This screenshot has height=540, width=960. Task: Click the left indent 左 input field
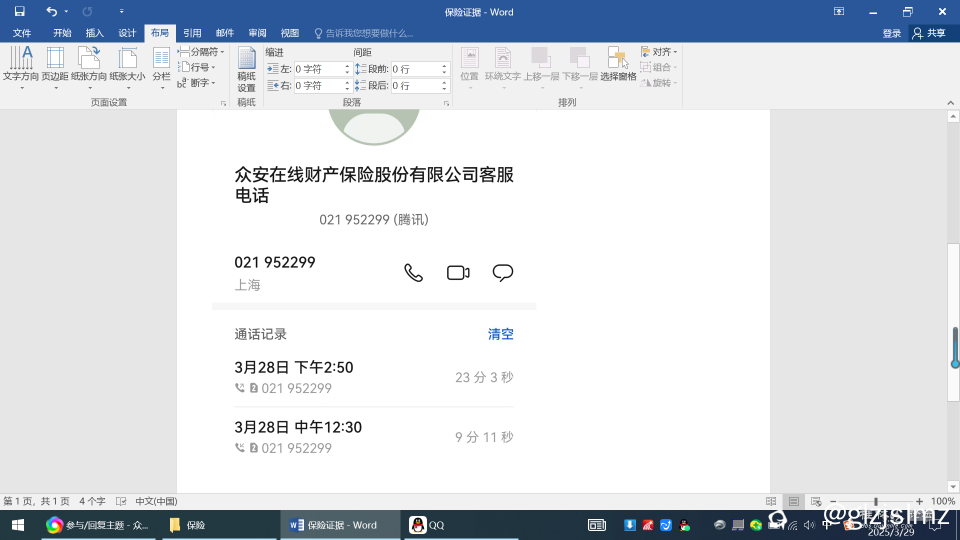[318, 69]
